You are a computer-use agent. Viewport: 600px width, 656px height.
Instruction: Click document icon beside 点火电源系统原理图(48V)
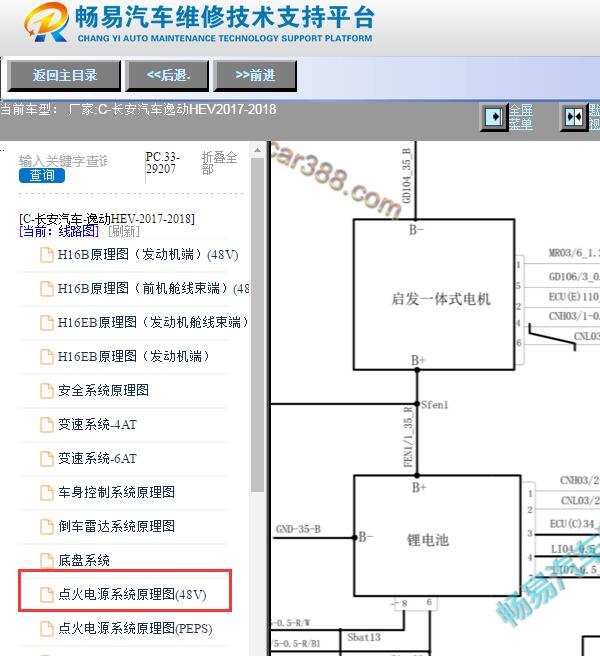(47, 594)
